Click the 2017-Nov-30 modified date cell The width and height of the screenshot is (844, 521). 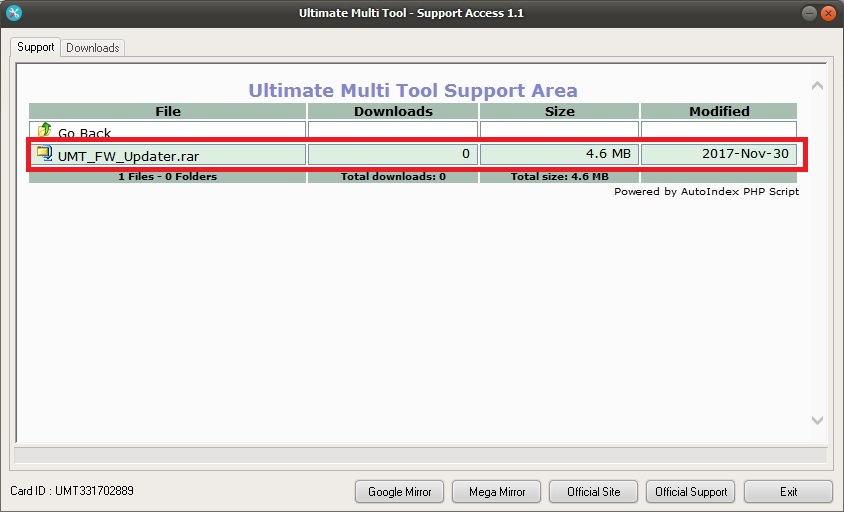[x=719, y=154]
